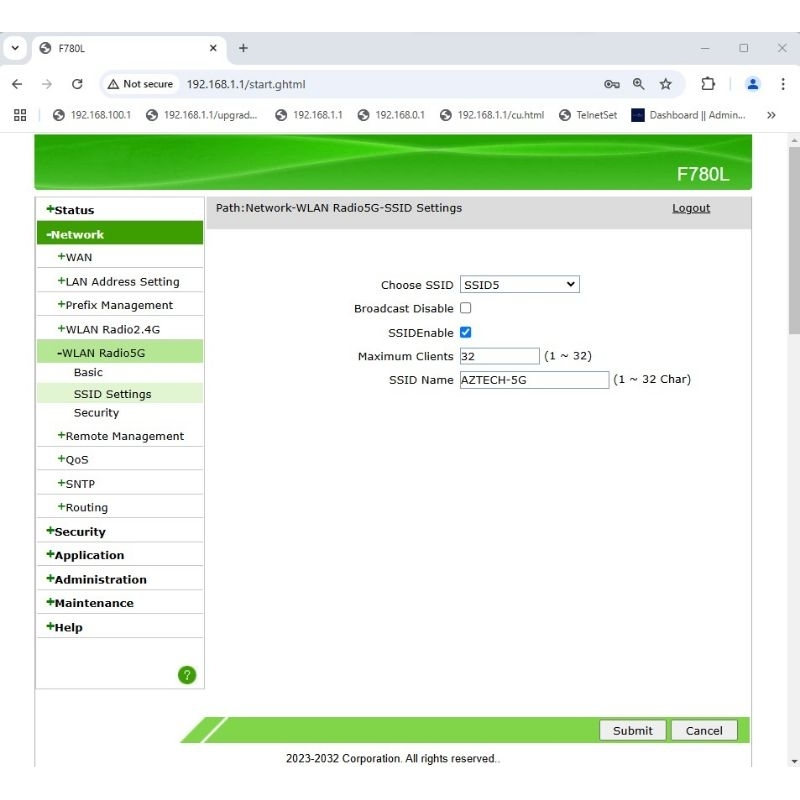The width and height of the screenshot is (800, 800).
Task: Open the bookmarks apps grid icon
Action: (x=20, y=115)
